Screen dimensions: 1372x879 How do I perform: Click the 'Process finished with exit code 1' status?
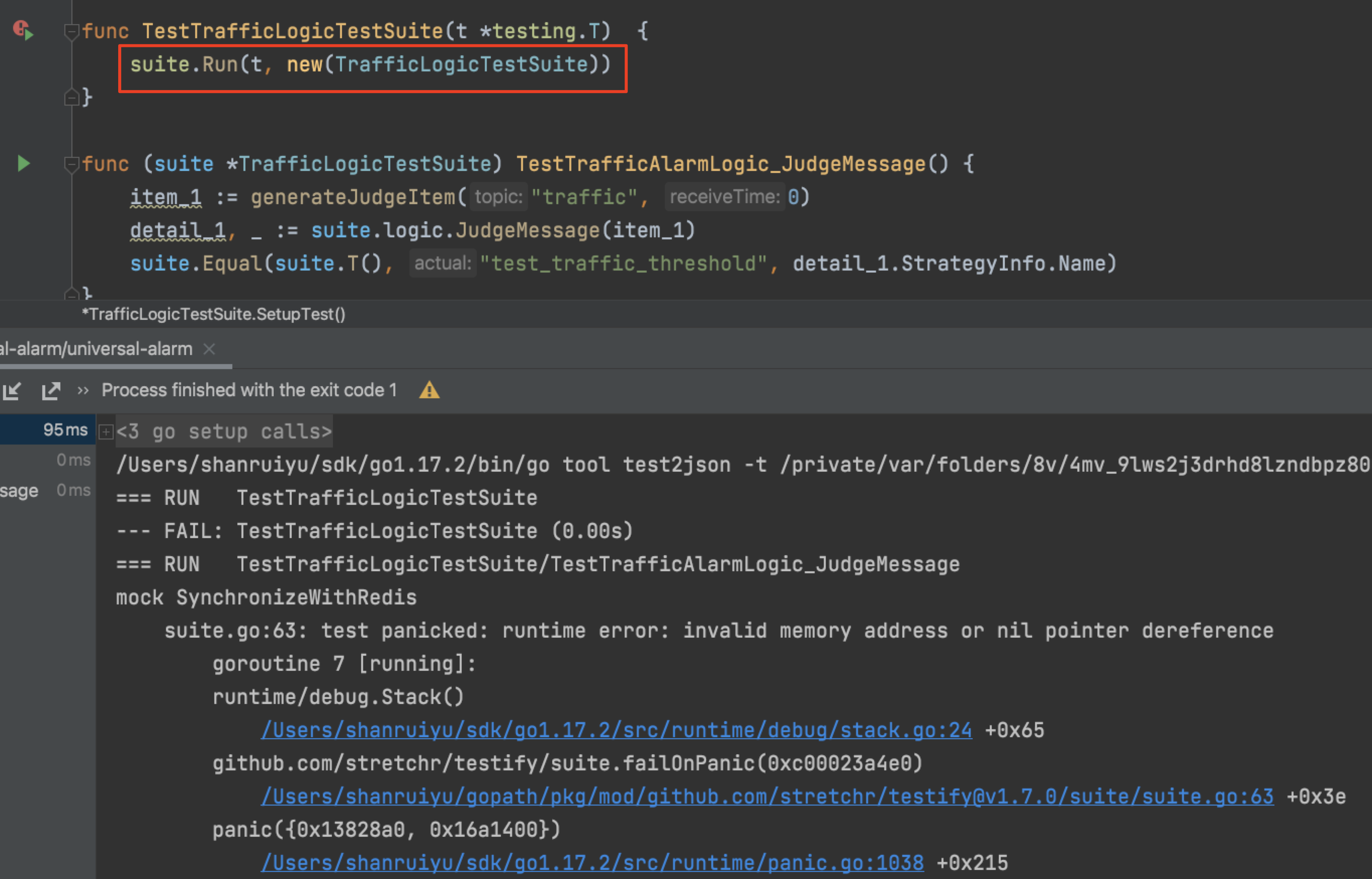249,390
